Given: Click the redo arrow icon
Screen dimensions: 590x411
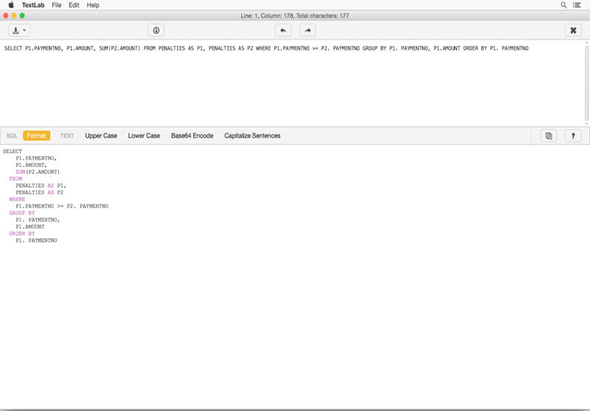Looking at the screenshot, I should pos(307,30).
